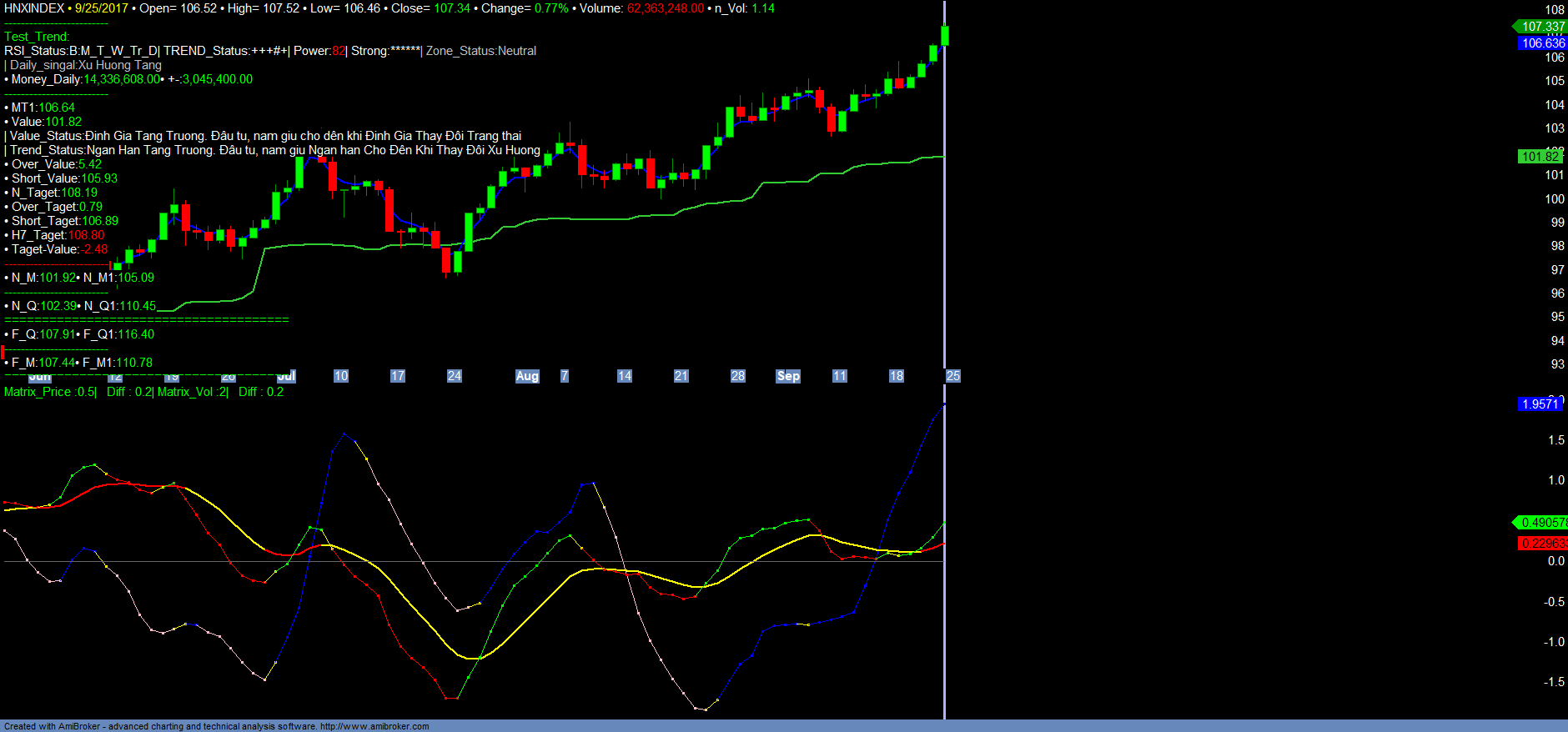Click date marker 7 after Aug

[x=565, y=376]
